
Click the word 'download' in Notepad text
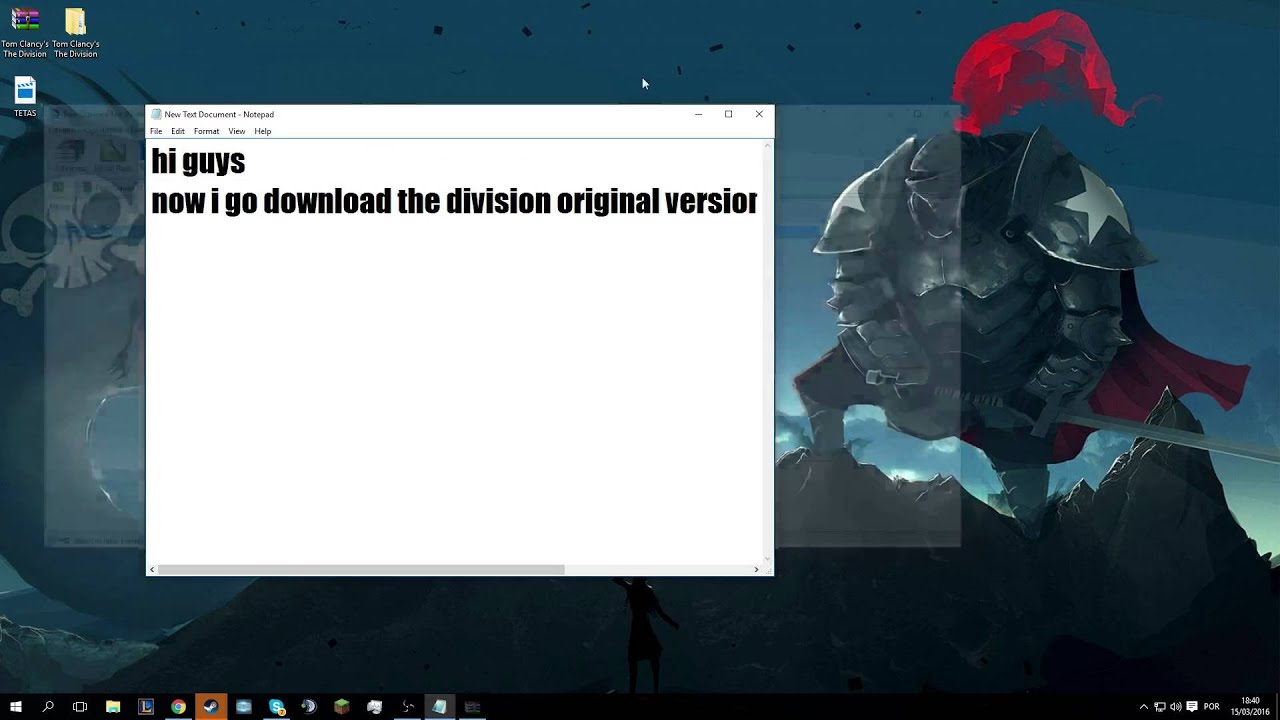327,201
